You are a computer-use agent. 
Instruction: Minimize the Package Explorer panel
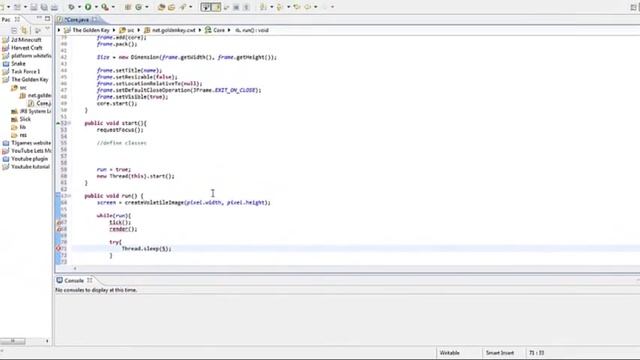(x=39, y=18)
